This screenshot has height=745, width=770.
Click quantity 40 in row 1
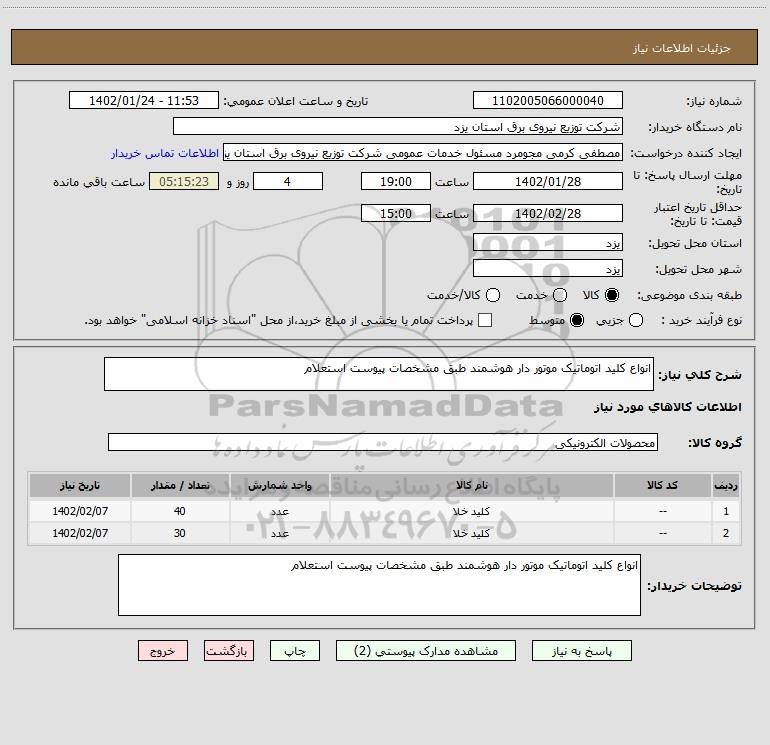pyautogui.click(x=180, y=511)
